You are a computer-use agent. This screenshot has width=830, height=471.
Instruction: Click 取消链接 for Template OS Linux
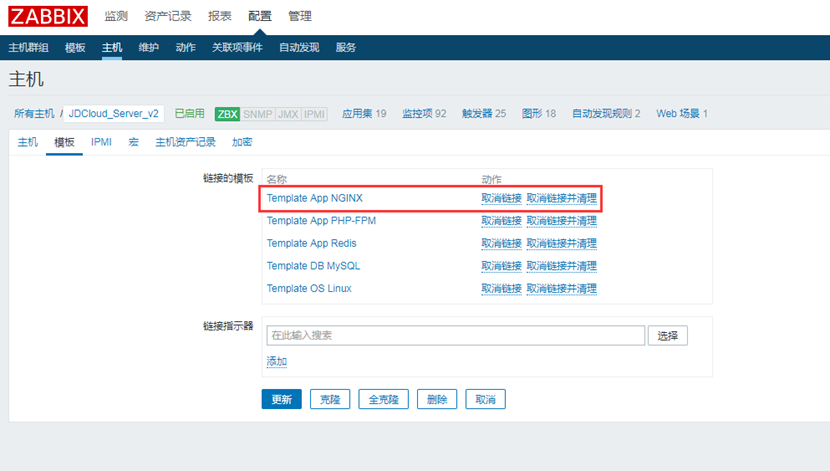click(x=501, y=288)
